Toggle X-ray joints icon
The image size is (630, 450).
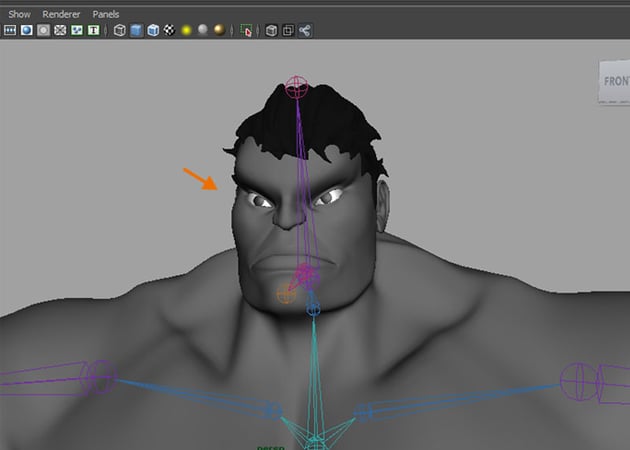click(305, 30)
